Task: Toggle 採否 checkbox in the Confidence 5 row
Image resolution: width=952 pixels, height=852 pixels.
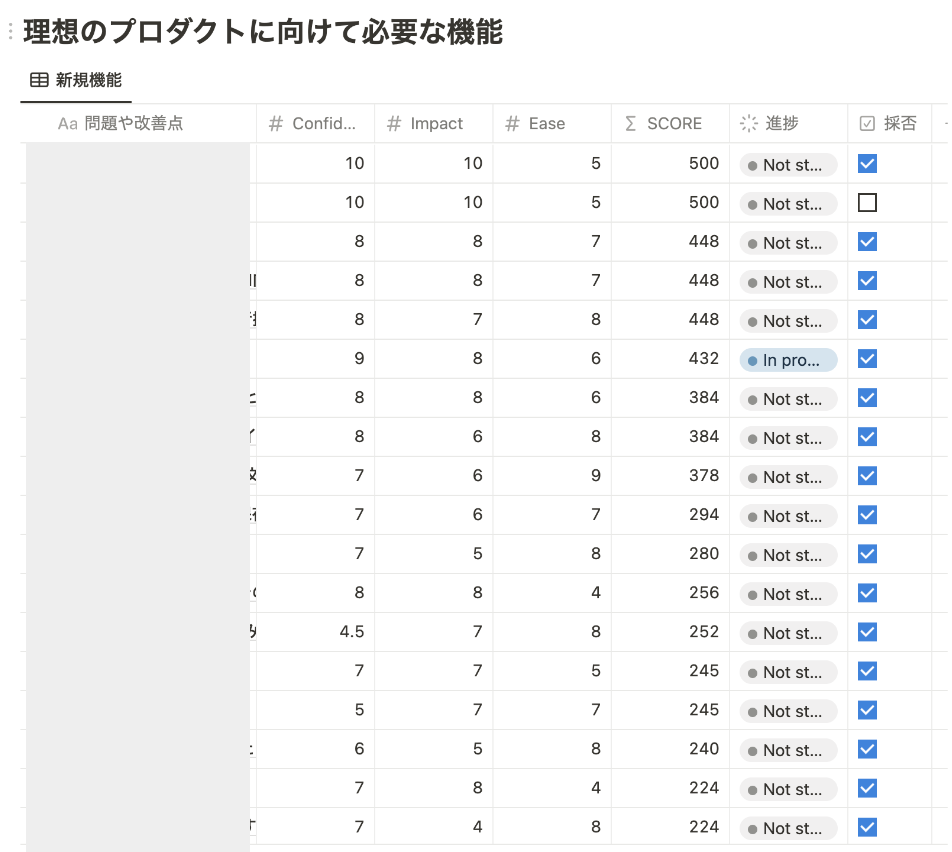Action: pyautogui.click(x=867, y=709)
